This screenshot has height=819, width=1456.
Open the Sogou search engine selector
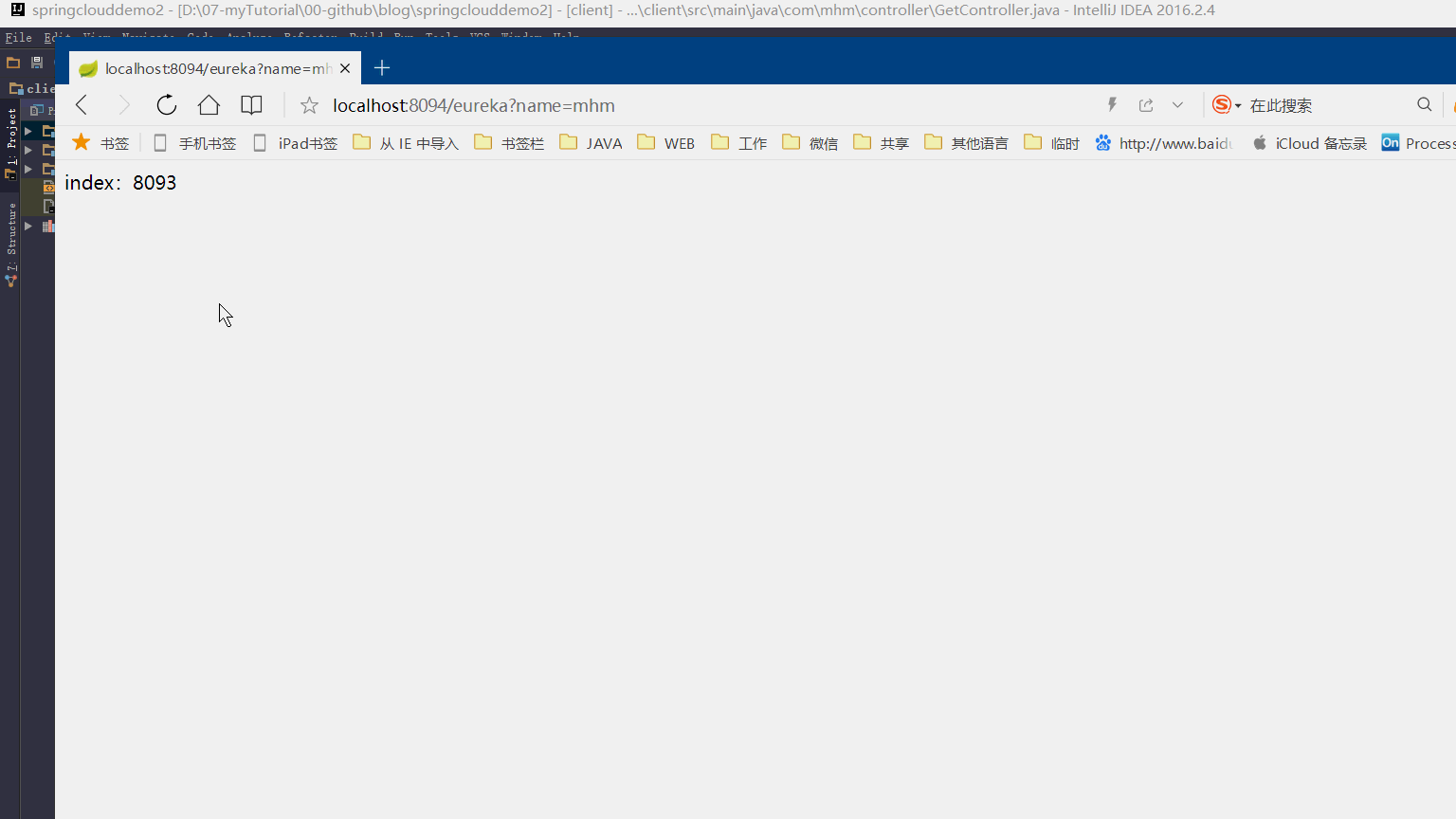click(1227, 104)
